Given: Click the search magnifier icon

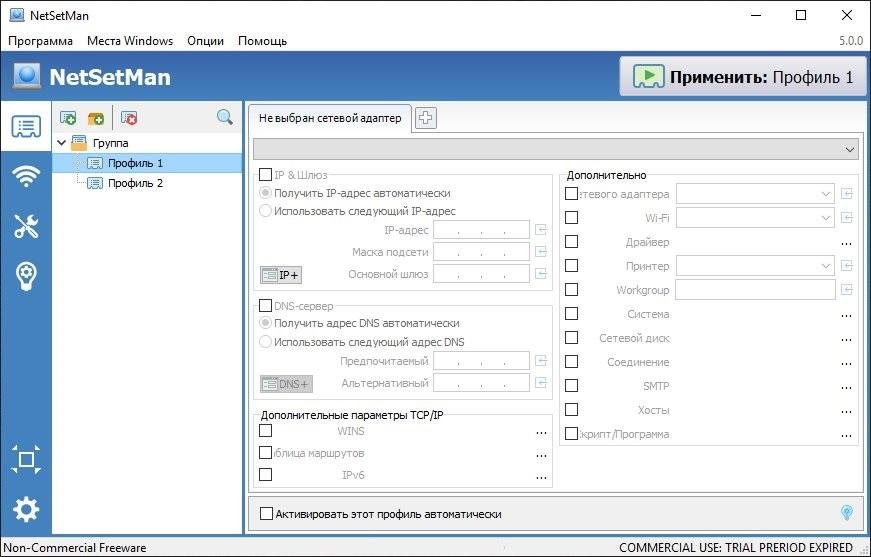Looking at the screenshot, I should click(225, 118).
